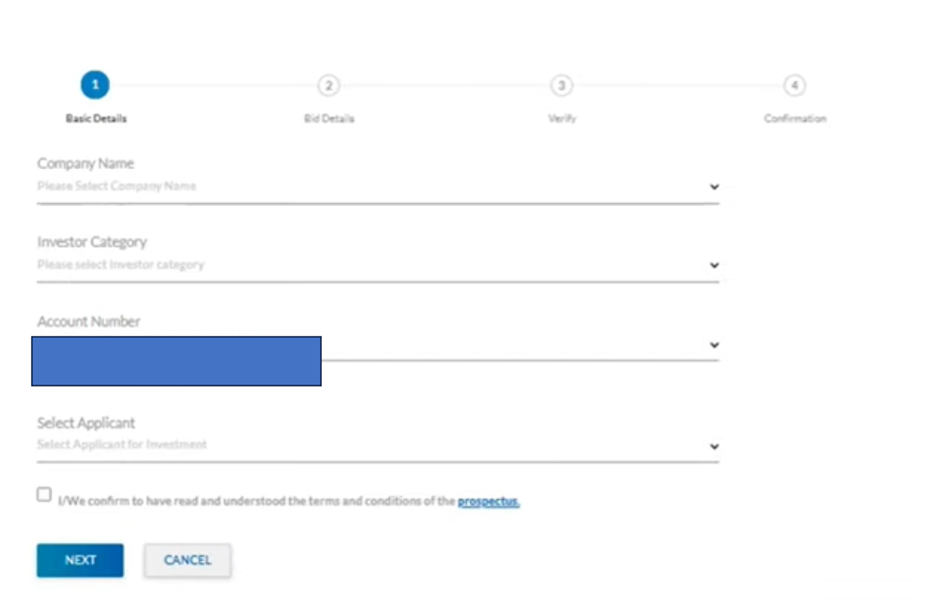Click the step 2 circle indicator

tap(328, 85)
